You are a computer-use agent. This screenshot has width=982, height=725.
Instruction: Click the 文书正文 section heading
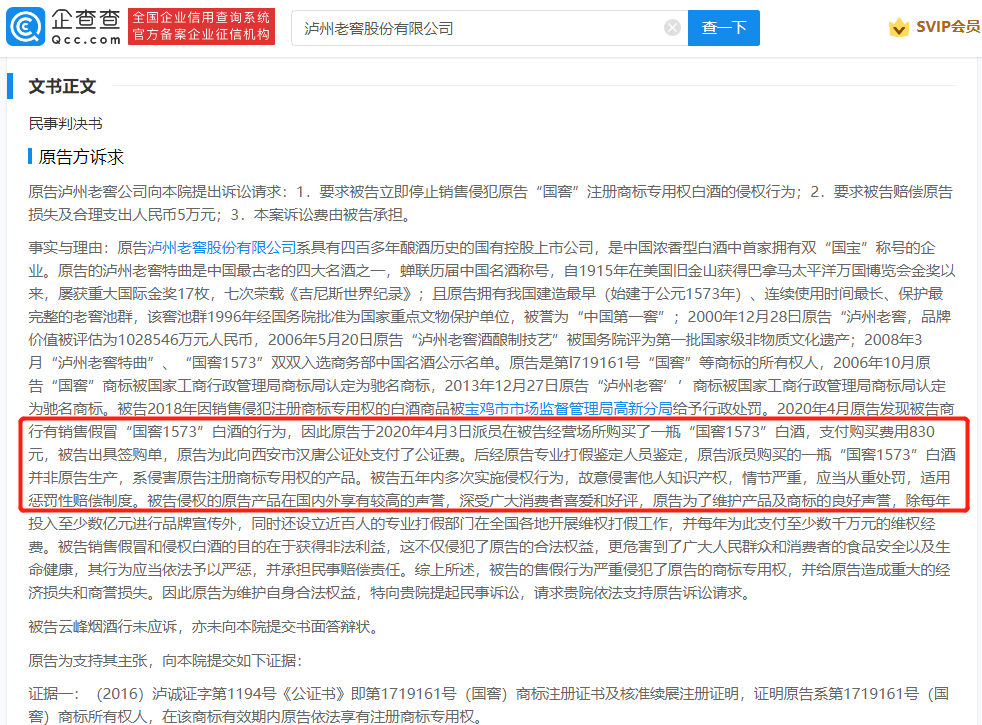point(62,86)
